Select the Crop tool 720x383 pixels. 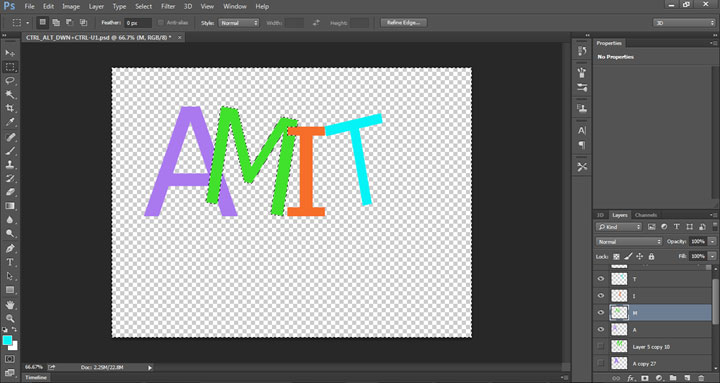click(x=10, y=108)
